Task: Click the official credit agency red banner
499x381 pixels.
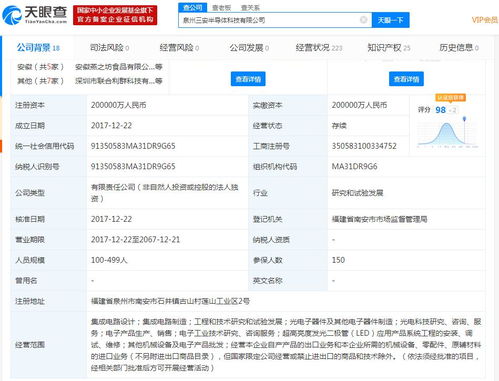Action: click(x=115, y=15)
